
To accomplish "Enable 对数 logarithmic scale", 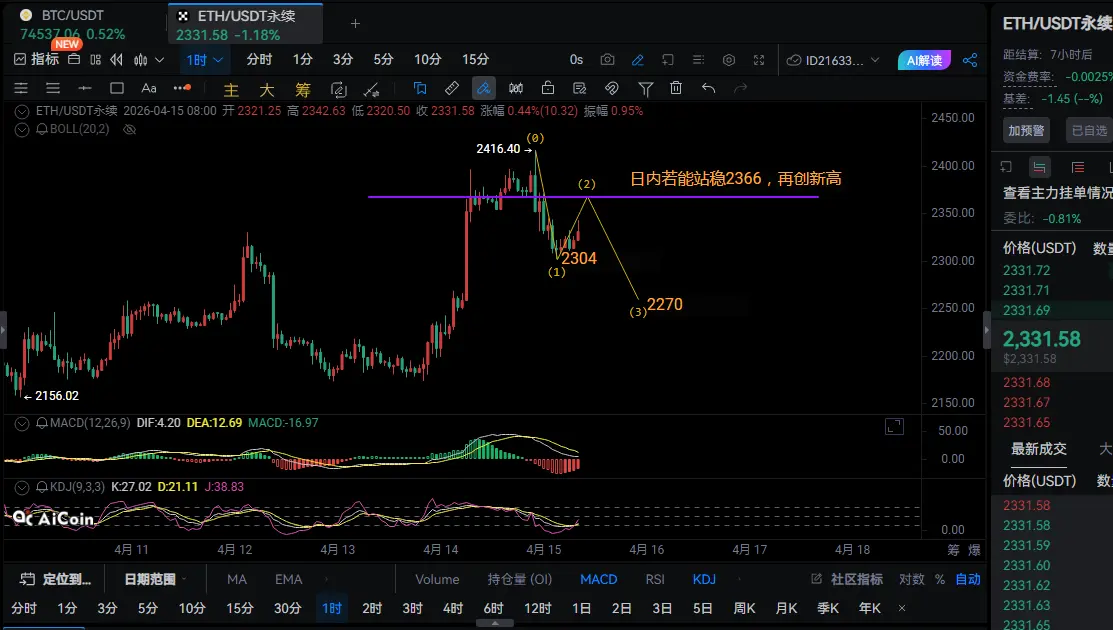I will click(911, 579).
